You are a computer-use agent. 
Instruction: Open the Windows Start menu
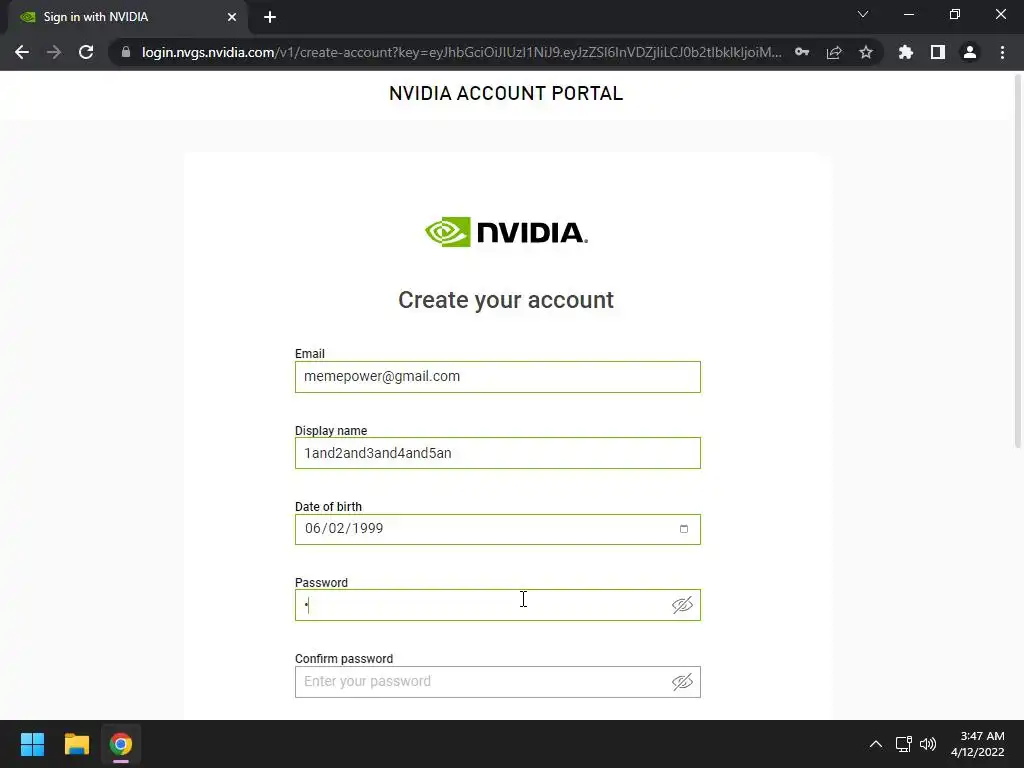(x=32, y=744)
